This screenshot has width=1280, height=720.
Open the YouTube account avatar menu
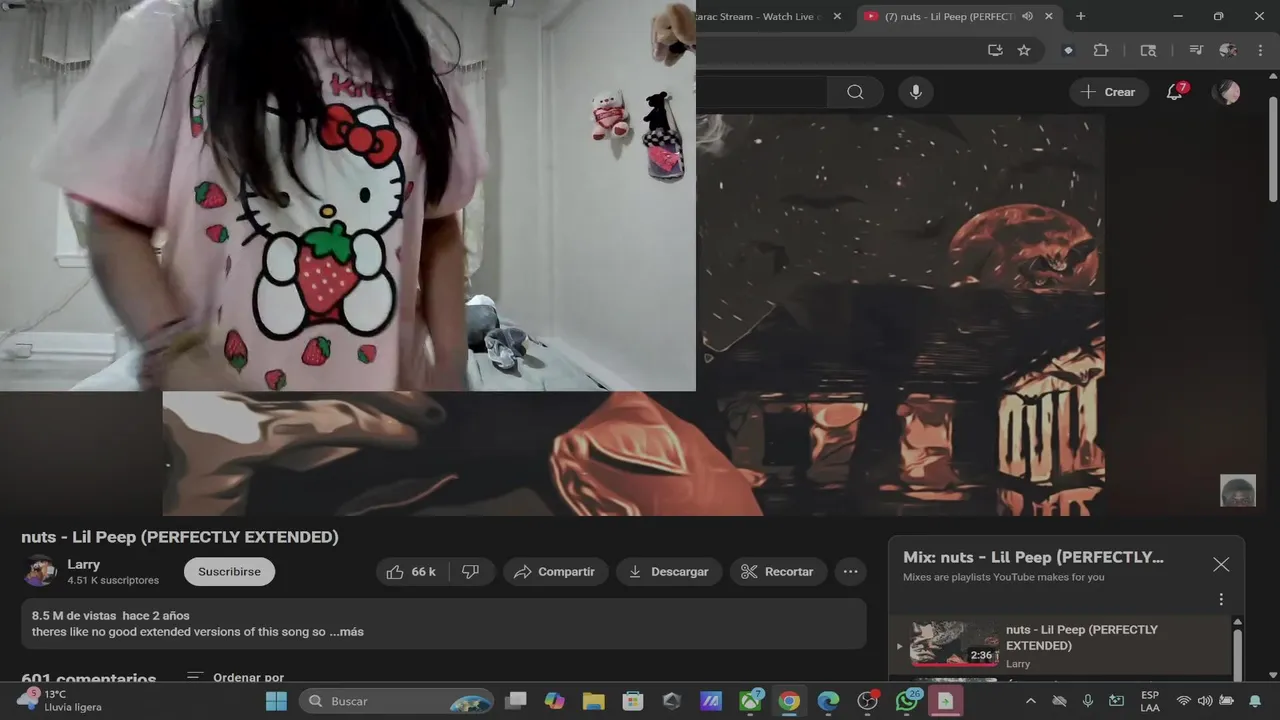coord(1226,92)
